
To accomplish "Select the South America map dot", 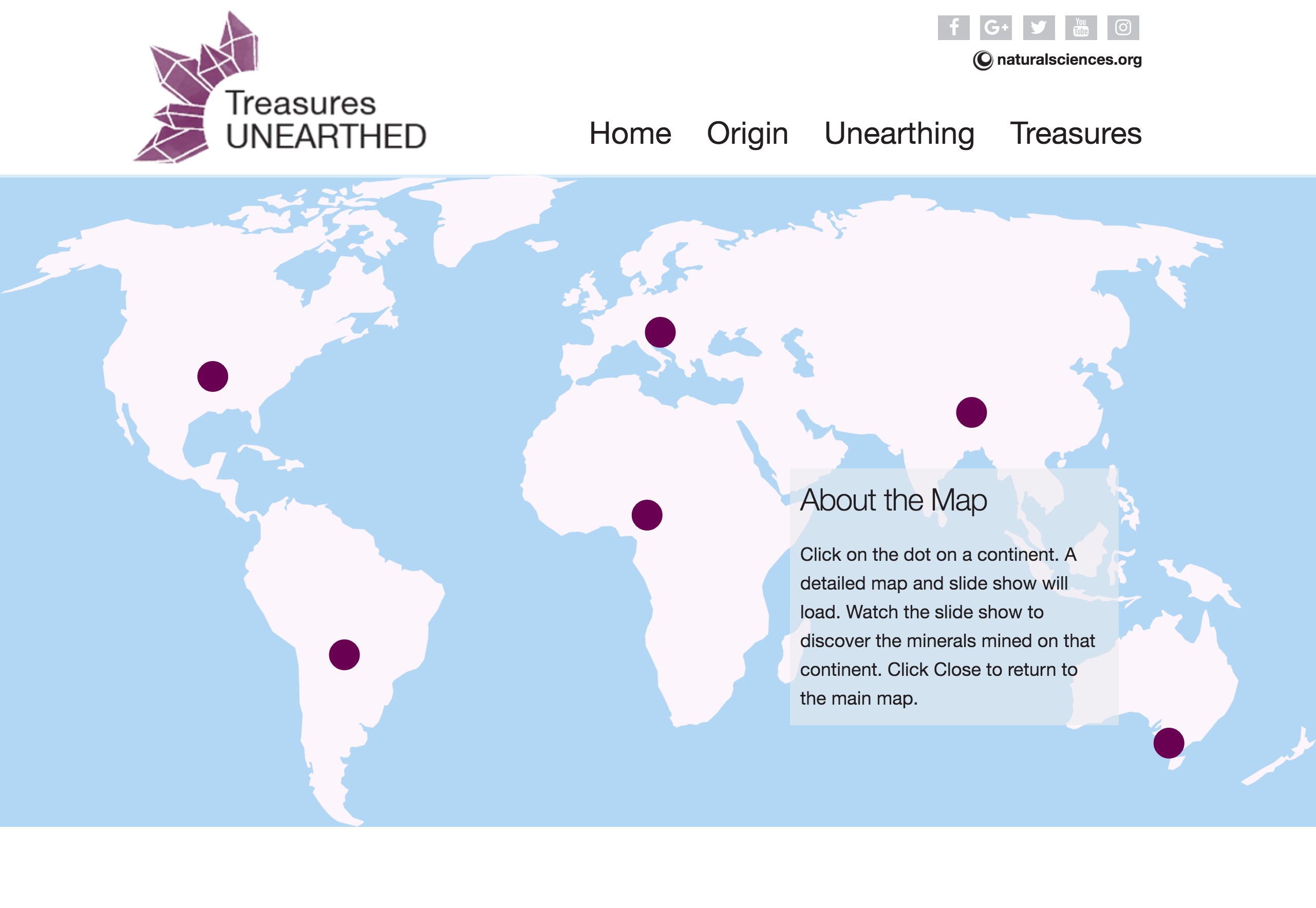I will pos(344,655).
